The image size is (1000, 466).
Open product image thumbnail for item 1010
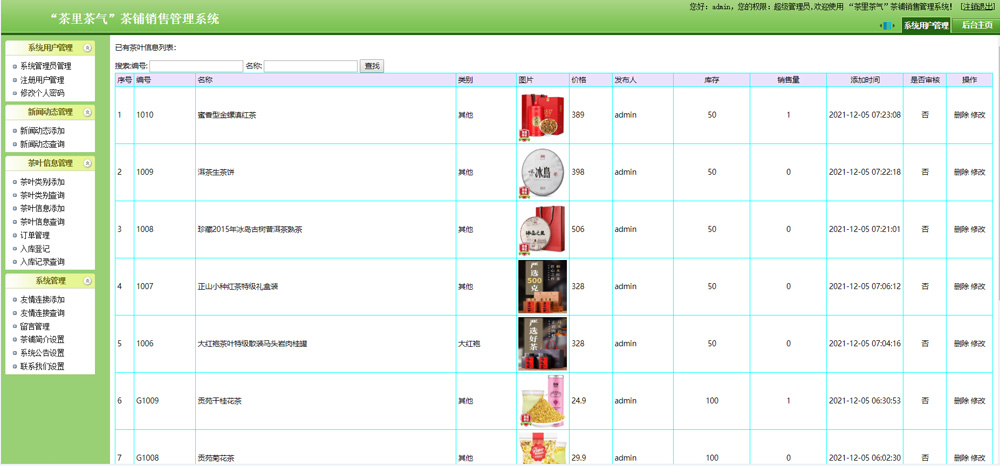tap(542, 115)
